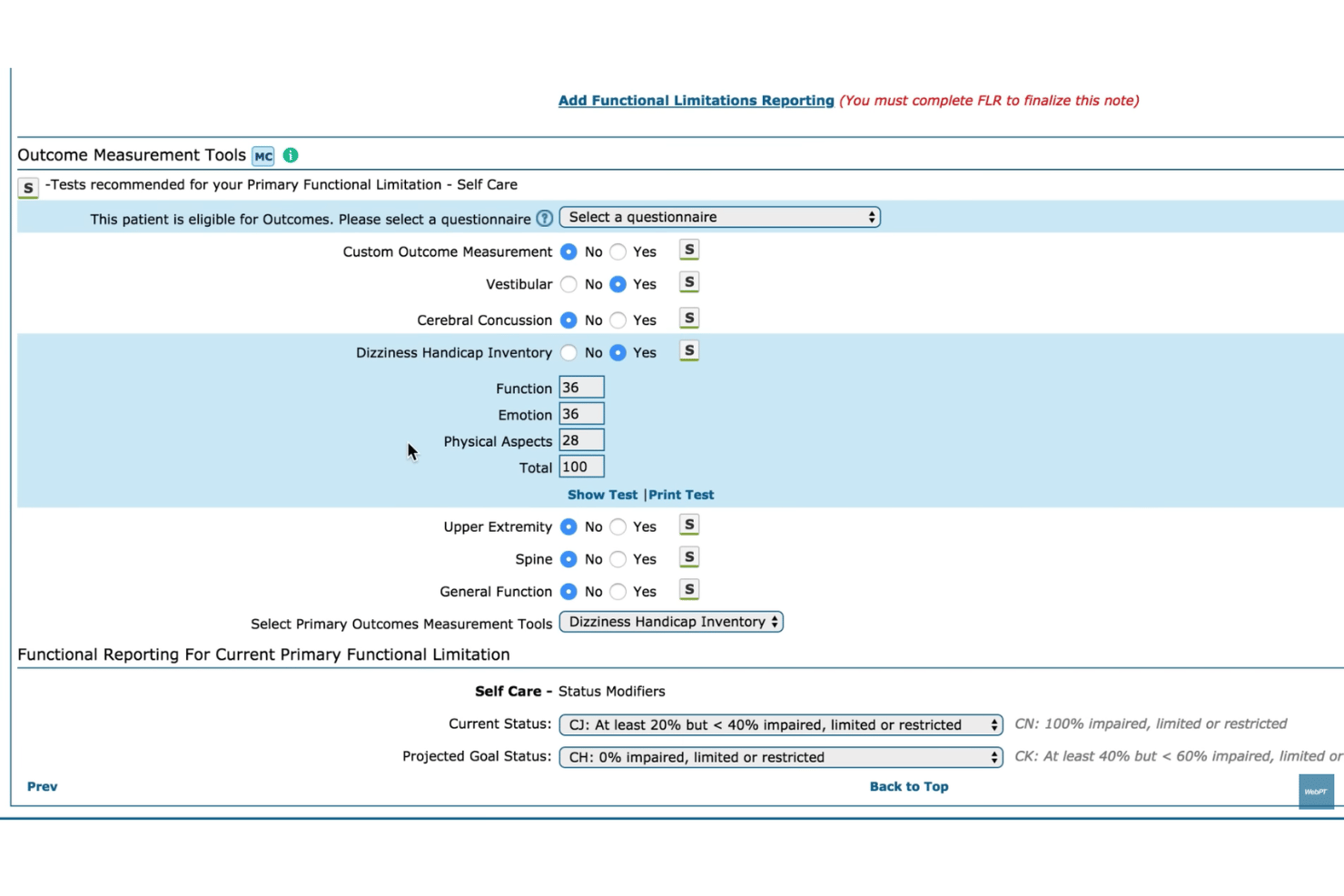Select Yes for Custom Outcome Measurement
The image size is (1344, 896).
coord(618,251)
